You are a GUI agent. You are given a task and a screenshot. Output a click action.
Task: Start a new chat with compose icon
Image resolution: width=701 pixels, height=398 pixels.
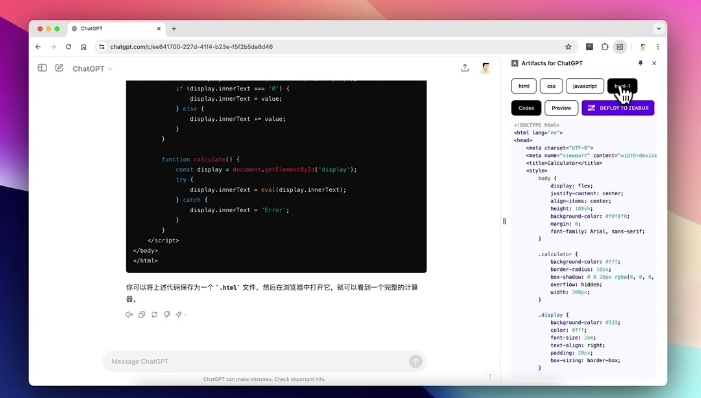[x=59, y=68]
